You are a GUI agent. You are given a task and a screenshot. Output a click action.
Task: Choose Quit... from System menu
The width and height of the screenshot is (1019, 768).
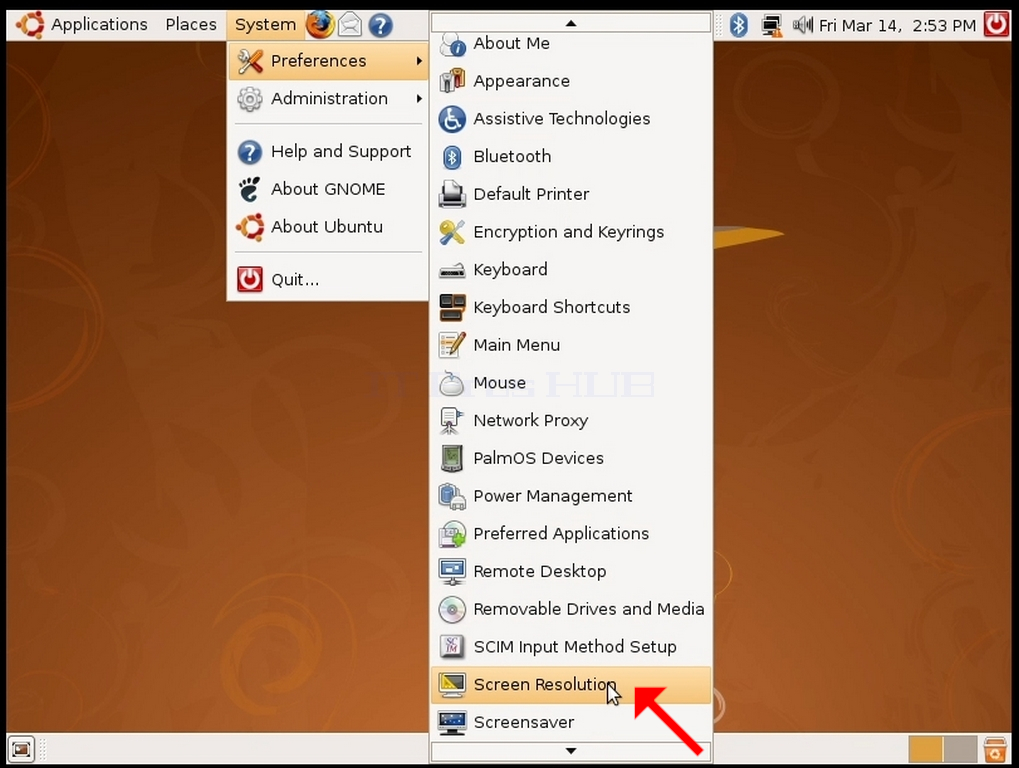328,279
